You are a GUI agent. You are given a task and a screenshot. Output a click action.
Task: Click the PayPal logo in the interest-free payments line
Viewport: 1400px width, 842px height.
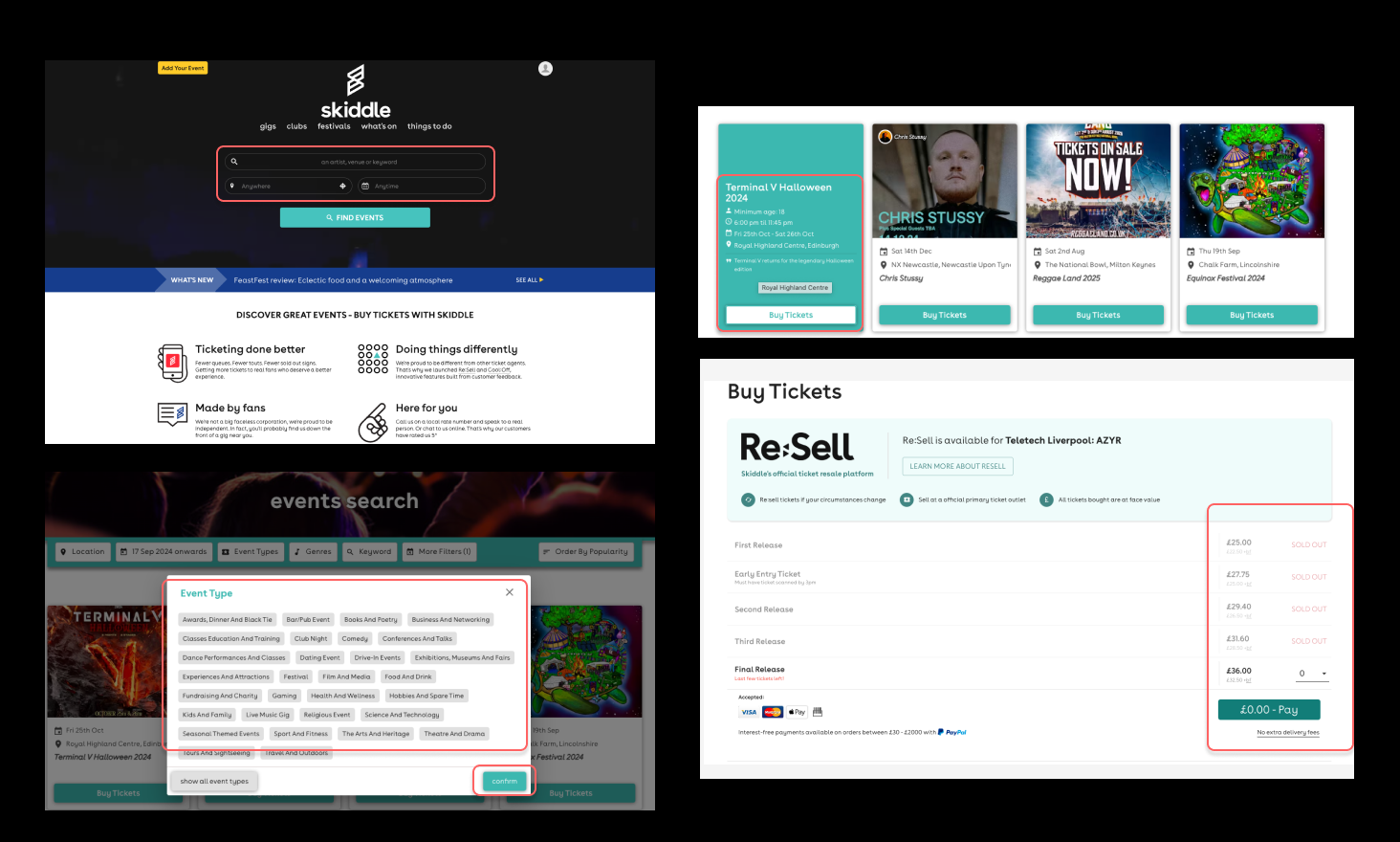coord(952,732)
